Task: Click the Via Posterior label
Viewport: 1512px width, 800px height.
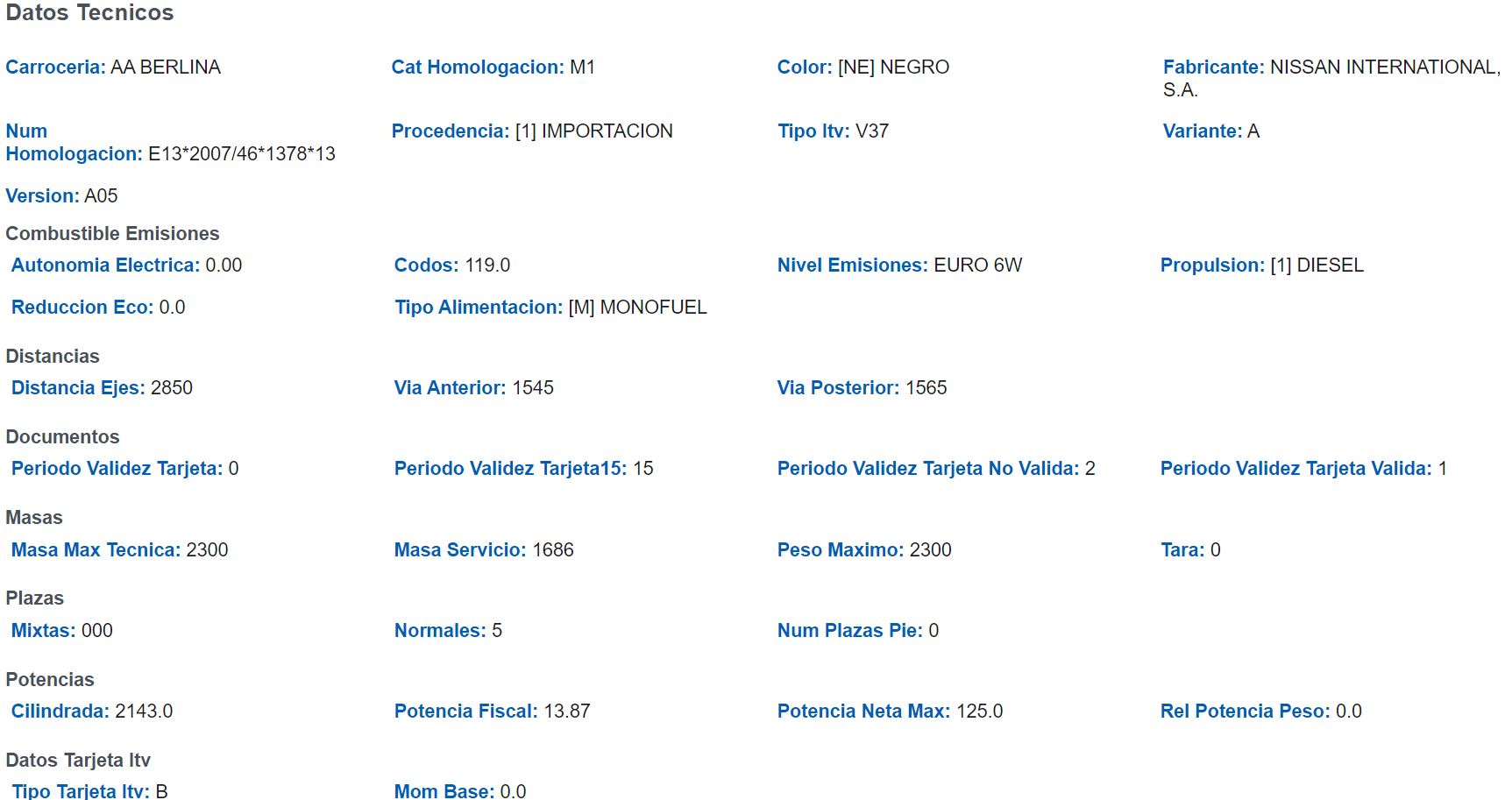Action: click(x=838, y=388)
